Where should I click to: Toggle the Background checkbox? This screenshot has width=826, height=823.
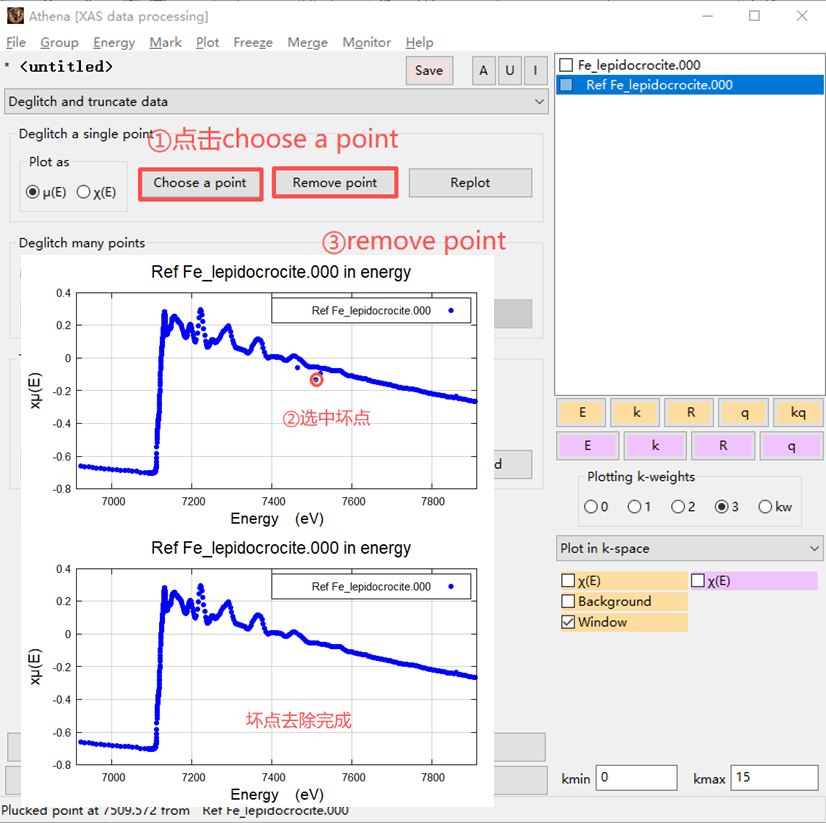click(x=568, y=601)
